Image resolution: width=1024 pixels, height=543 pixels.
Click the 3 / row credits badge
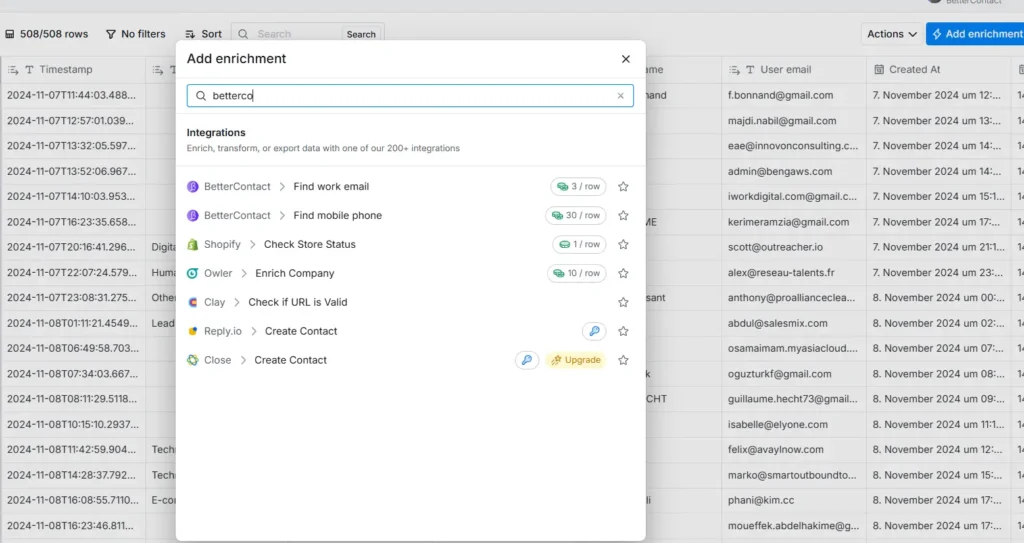click(578, 187)
